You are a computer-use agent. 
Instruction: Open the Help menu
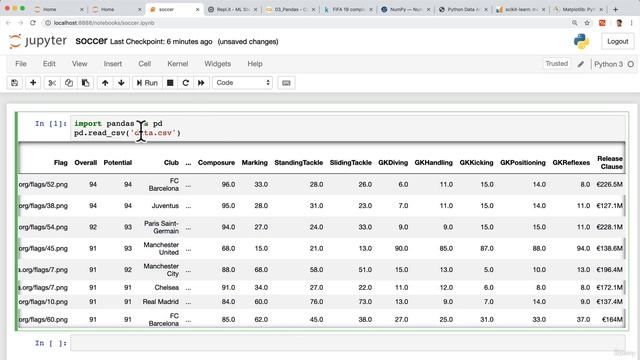tap(255, 64)
